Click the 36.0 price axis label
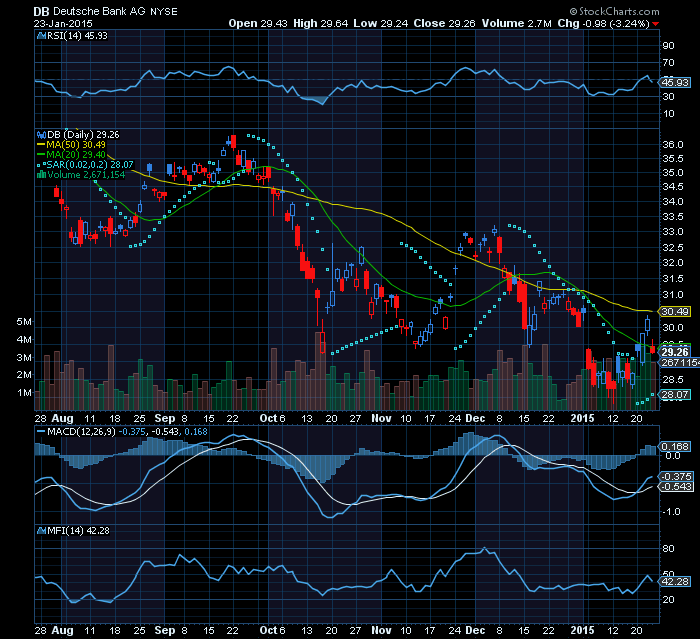Viewport: 700px width, 639px height. (x=673, y=144)
